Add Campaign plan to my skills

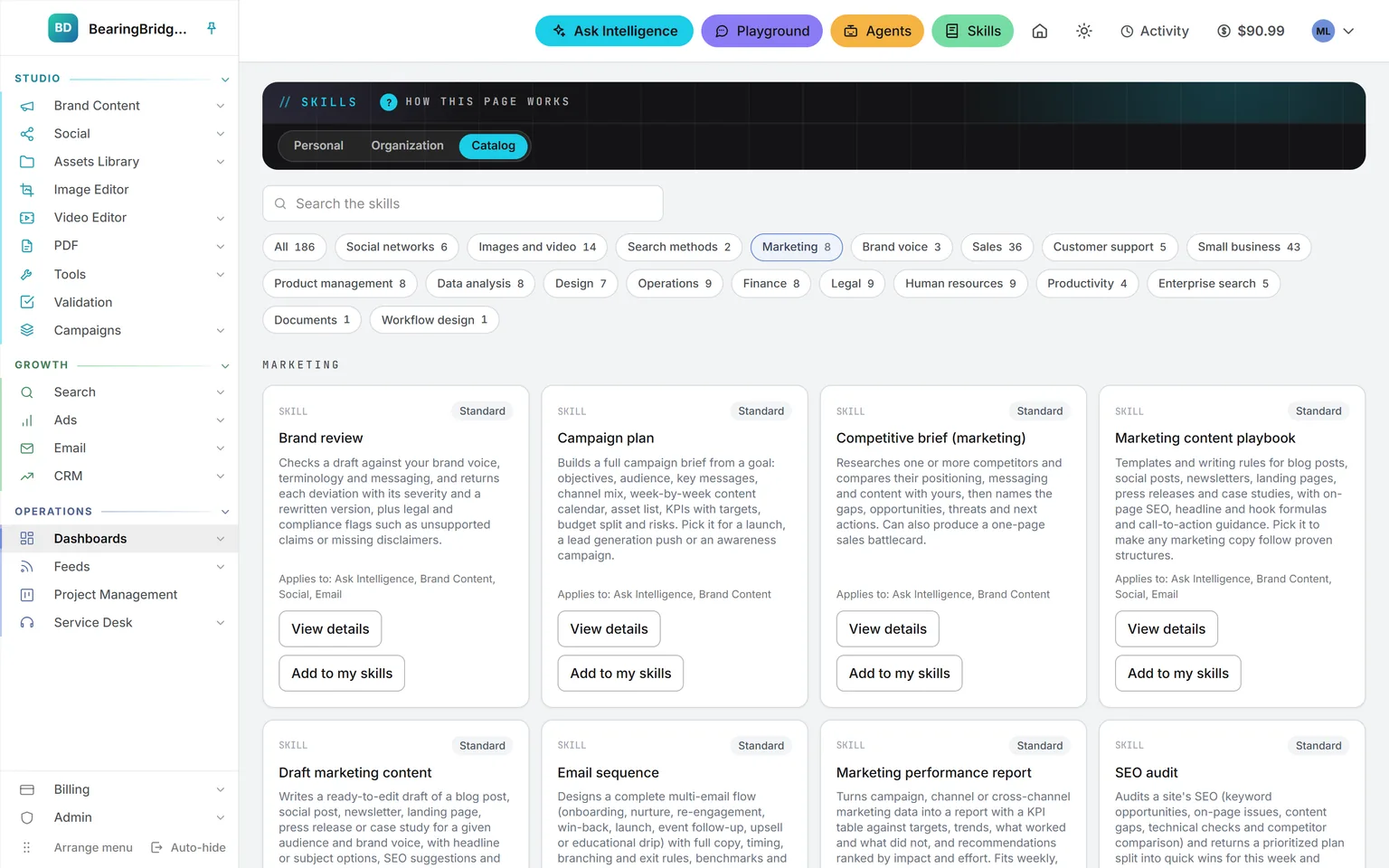tap(620, 674)
